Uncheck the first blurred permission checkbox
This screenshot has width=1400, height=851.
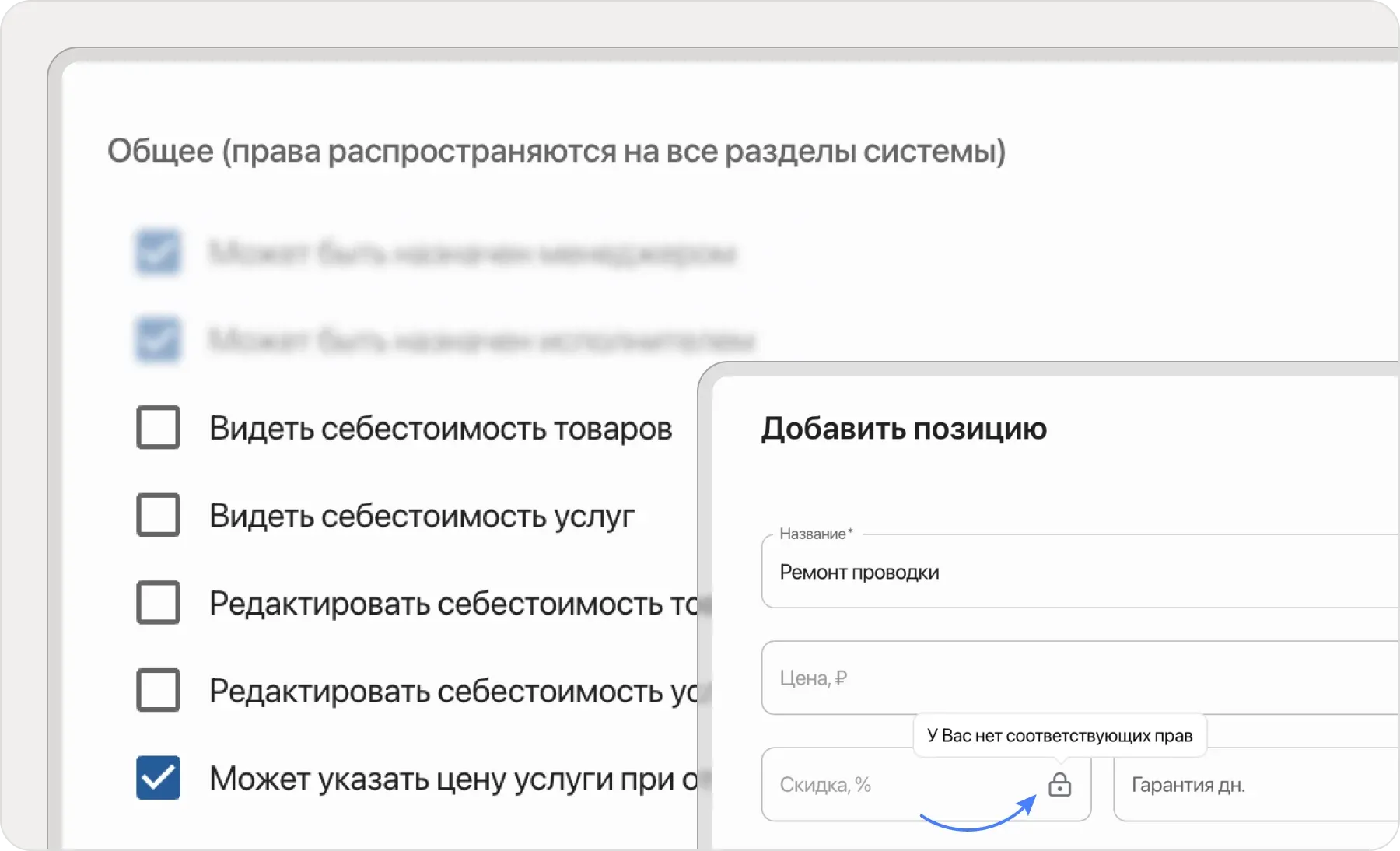point(159,252)
